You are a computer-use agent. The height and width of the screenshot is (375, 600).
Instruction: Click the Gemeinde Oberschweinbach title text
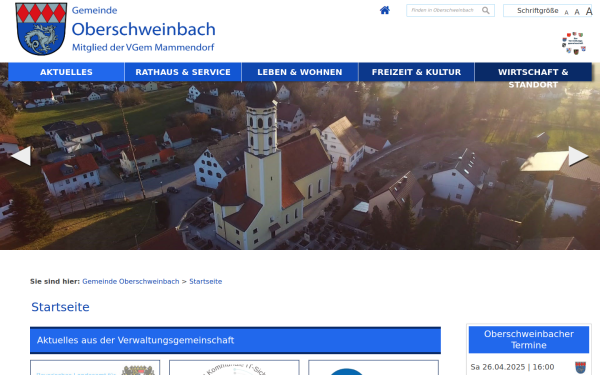click(143, 23)
